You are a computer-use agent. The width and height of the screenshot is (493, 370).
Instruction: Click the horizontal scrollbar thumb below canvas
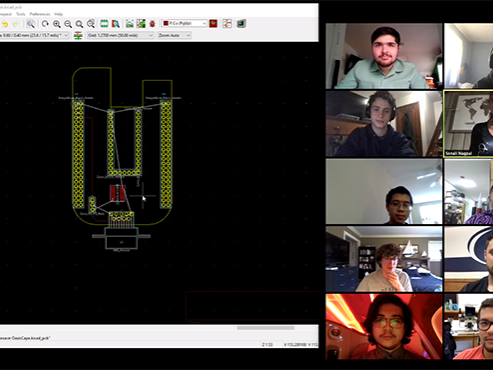(x=265, y=328)
